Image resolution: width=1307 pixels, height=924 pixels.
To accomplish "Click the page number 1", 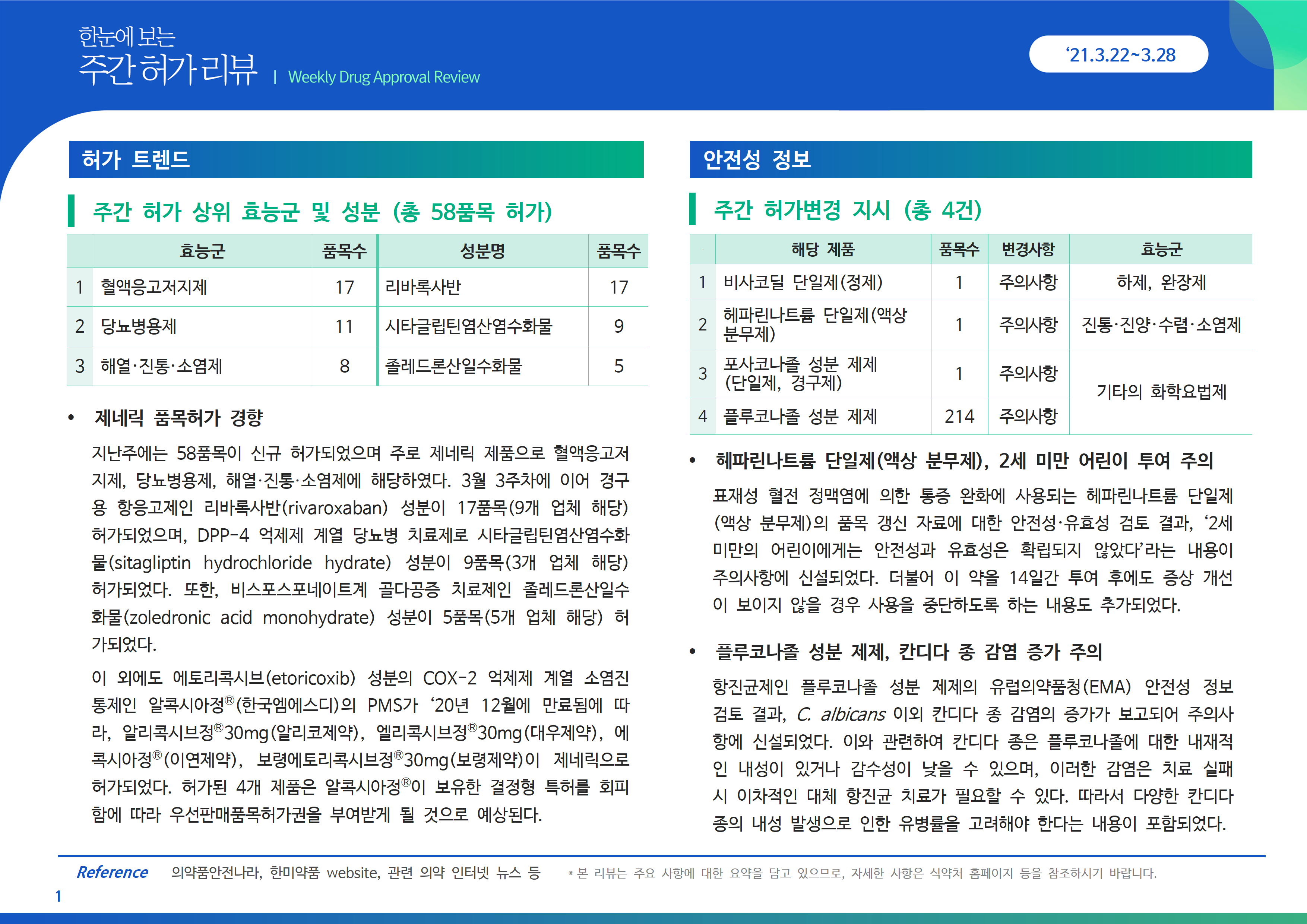I will [x=58, y=896].
